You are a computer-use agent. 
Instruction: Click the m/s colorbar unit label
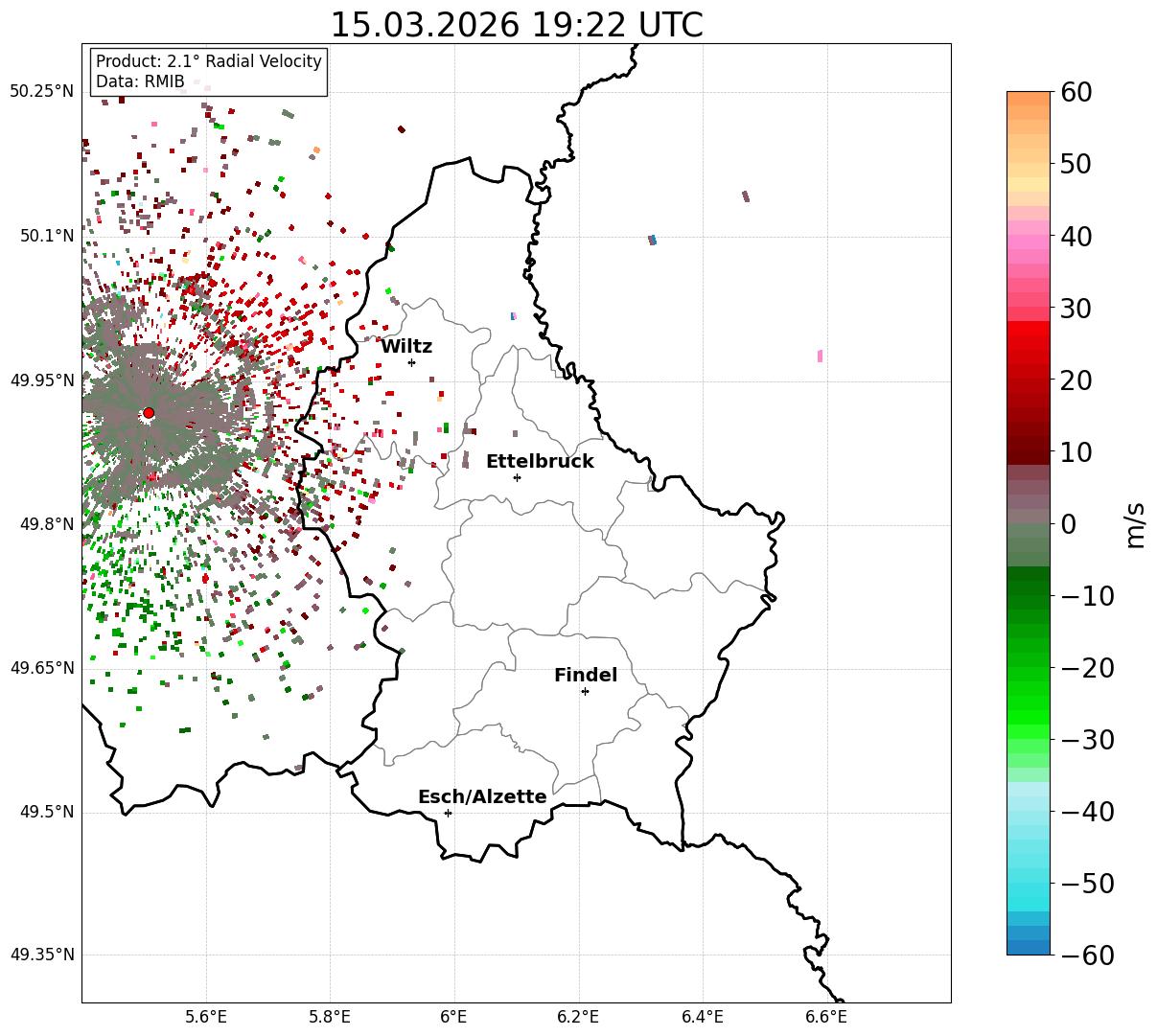pyautogui.click(x=1136, y=523)
